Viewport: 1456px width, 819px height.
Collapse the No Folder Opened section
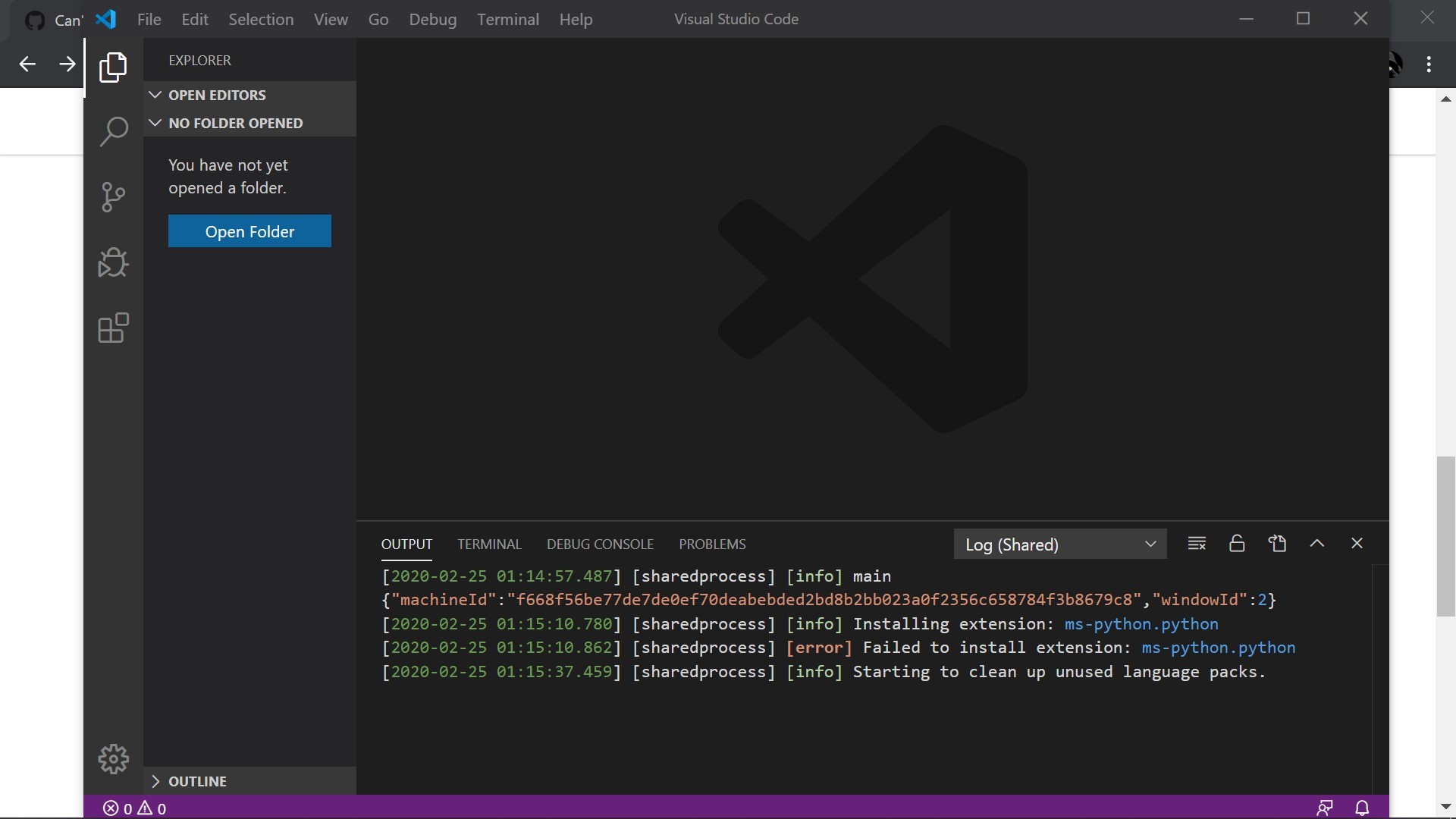[x=250, y=123]
